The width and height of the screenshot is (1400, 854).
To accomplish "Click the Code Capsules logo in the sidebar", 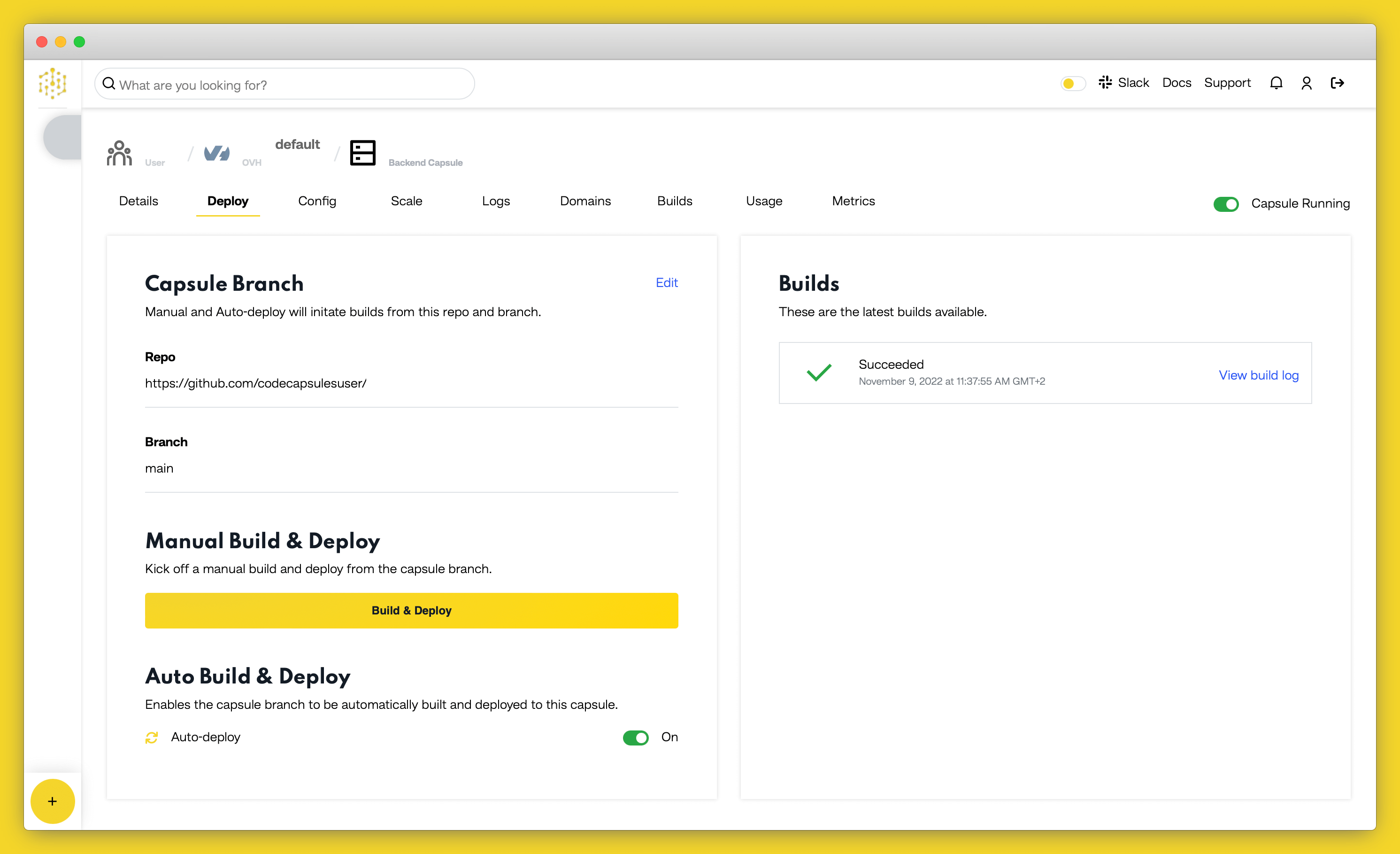I will click(x=52, y=84).
